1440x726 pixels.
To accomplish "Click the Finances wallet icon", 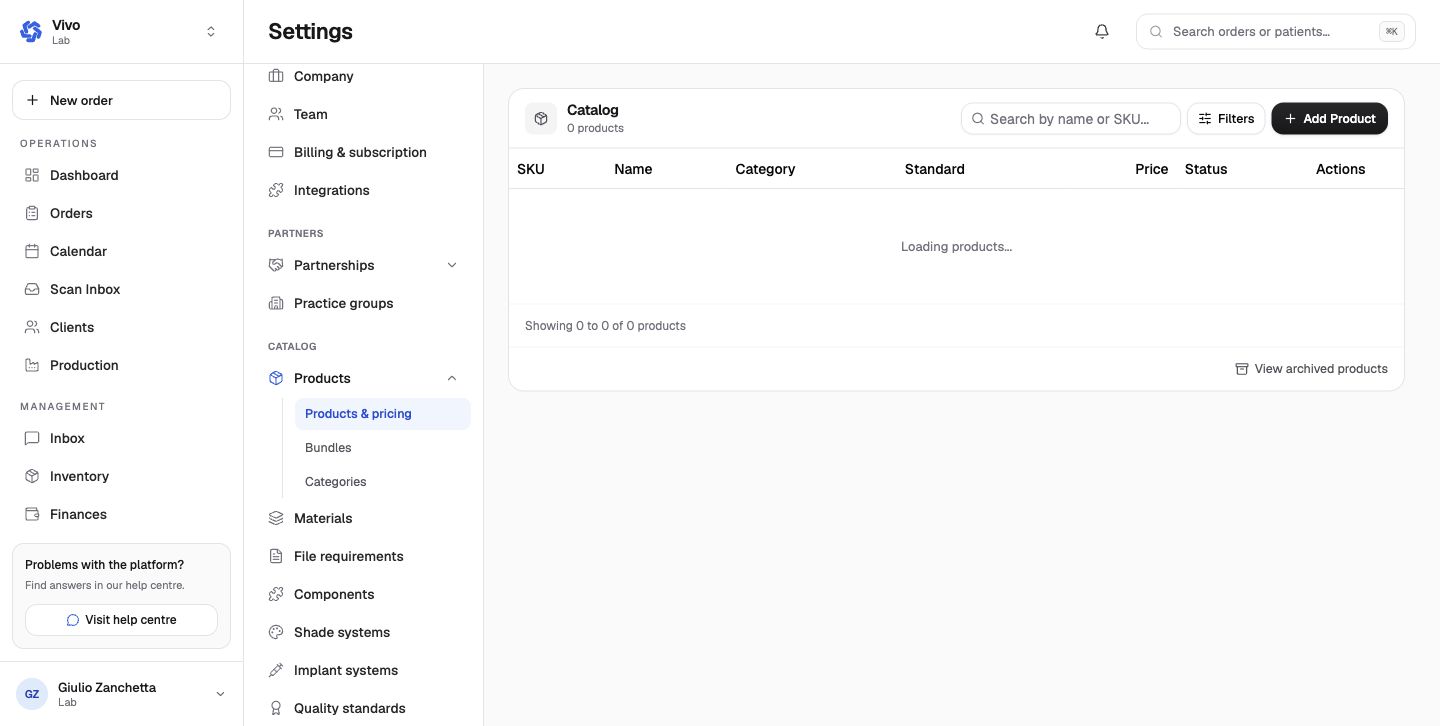I will pos(31,514).
